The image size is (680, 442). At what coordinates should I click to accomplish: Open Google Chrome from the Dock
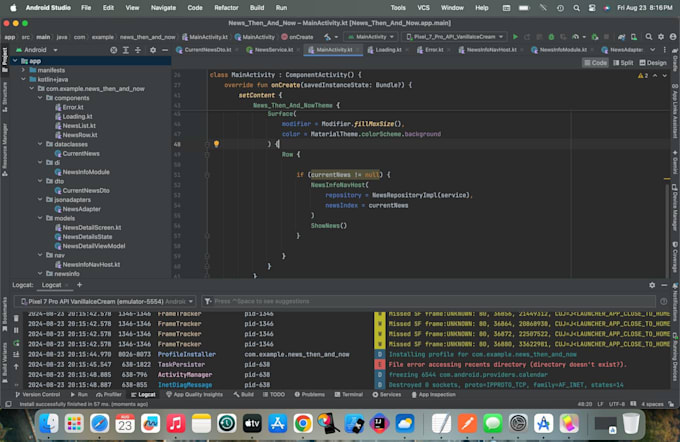[x=303, y=423]
